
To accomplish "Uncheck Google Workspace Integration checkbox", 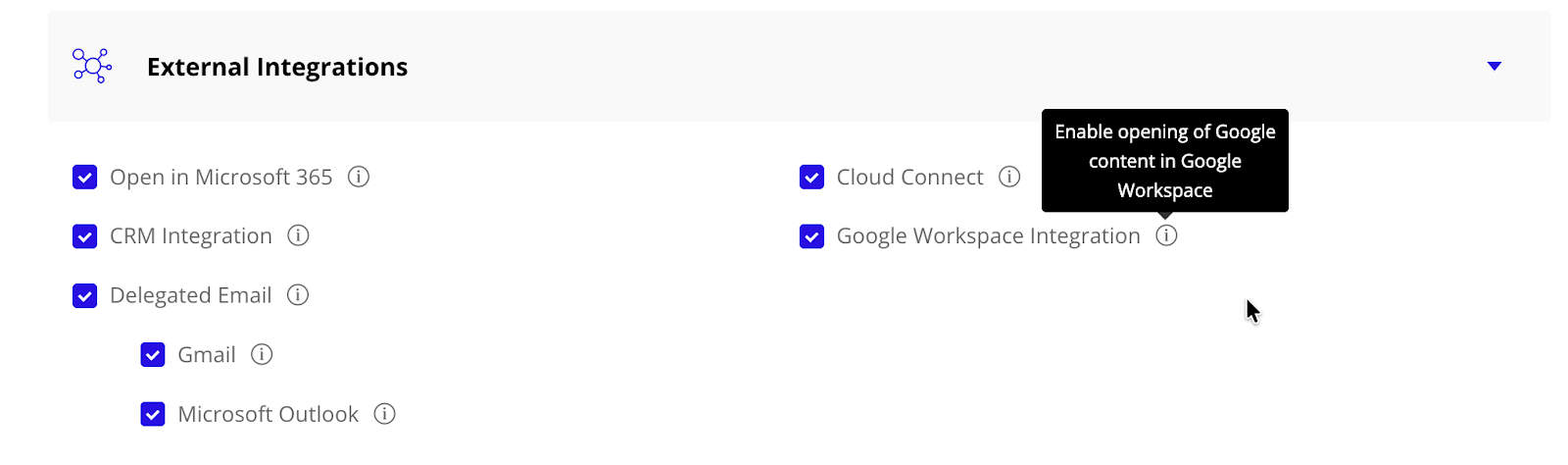I will 811,236.
